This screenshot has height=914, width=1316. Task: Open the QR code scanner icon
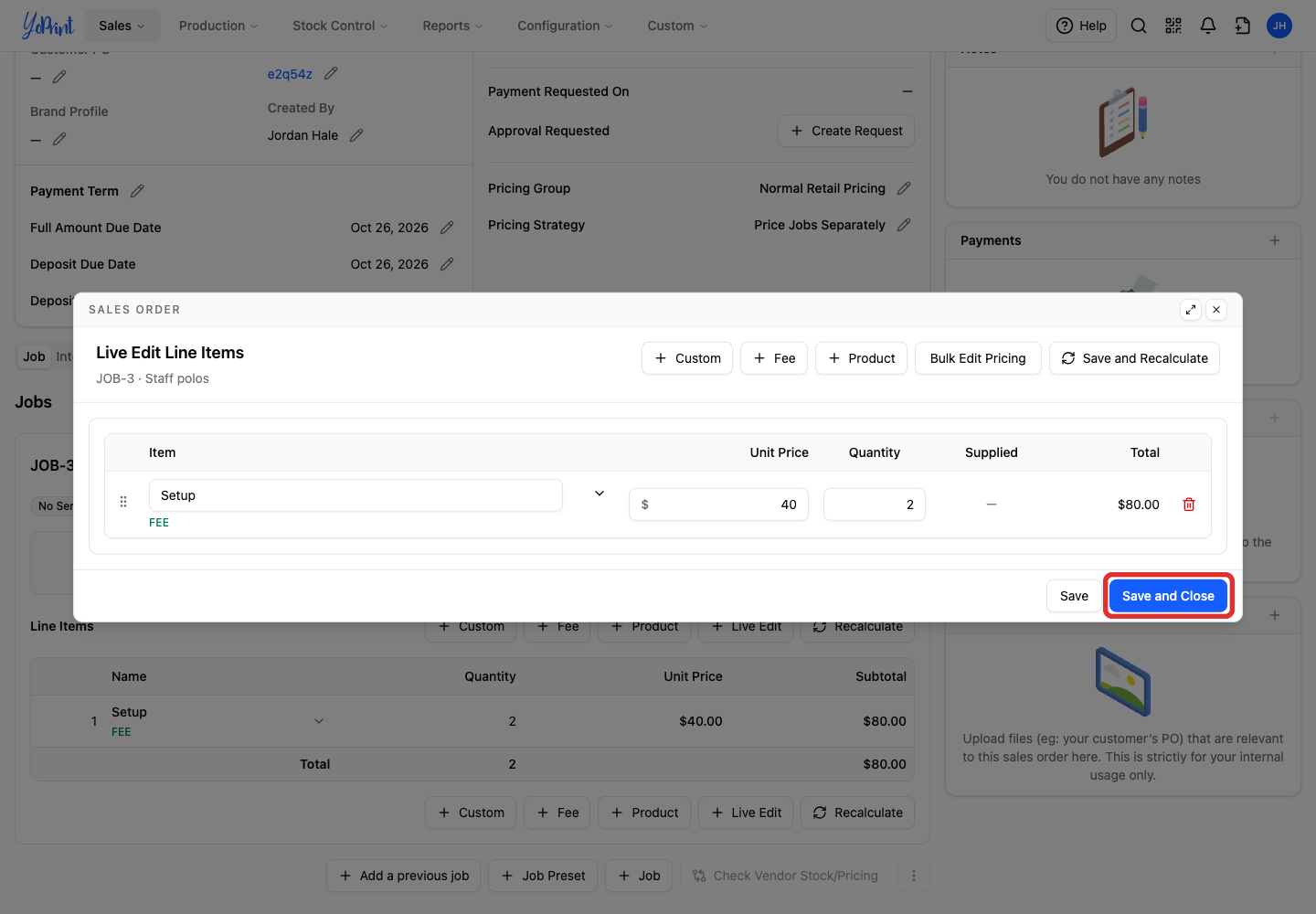[x=1173, y=26]
